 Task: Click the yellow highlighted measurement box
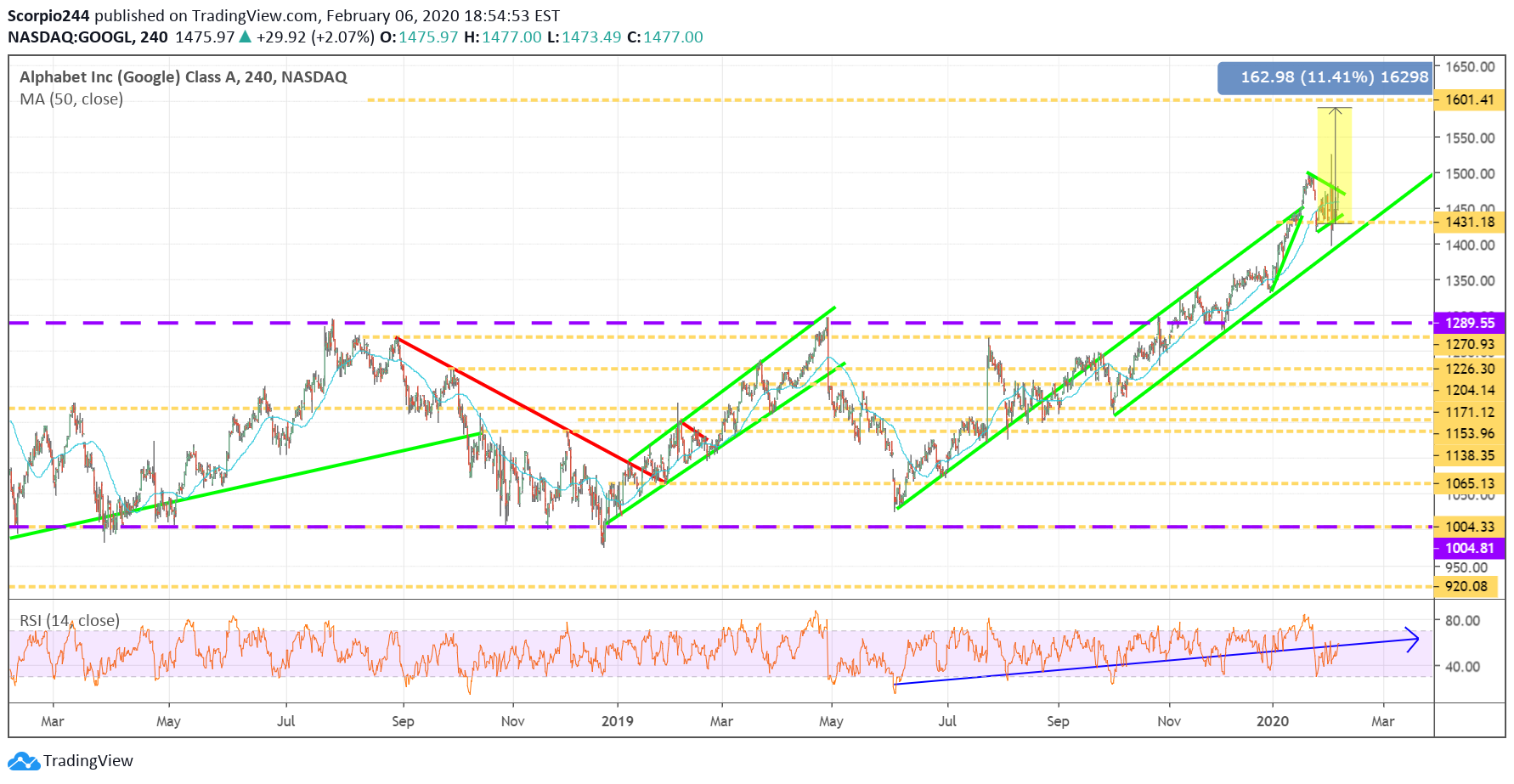click(1335, 166)
